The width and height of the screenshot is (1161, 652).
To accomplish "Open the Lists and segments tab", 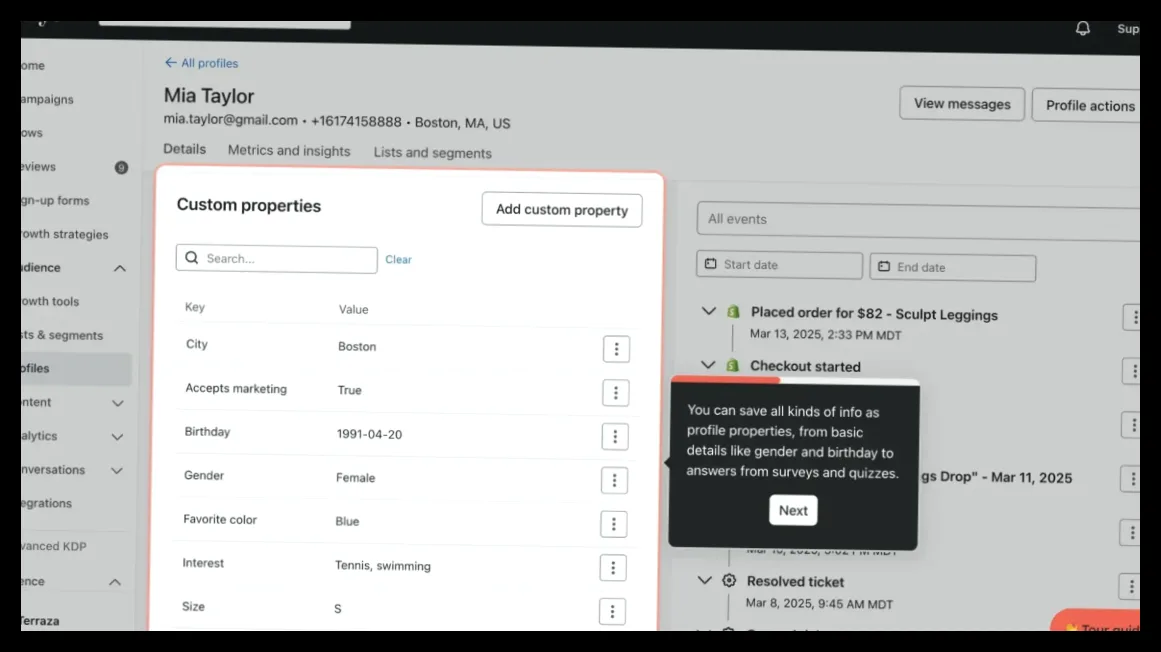I will click(432, 152).
